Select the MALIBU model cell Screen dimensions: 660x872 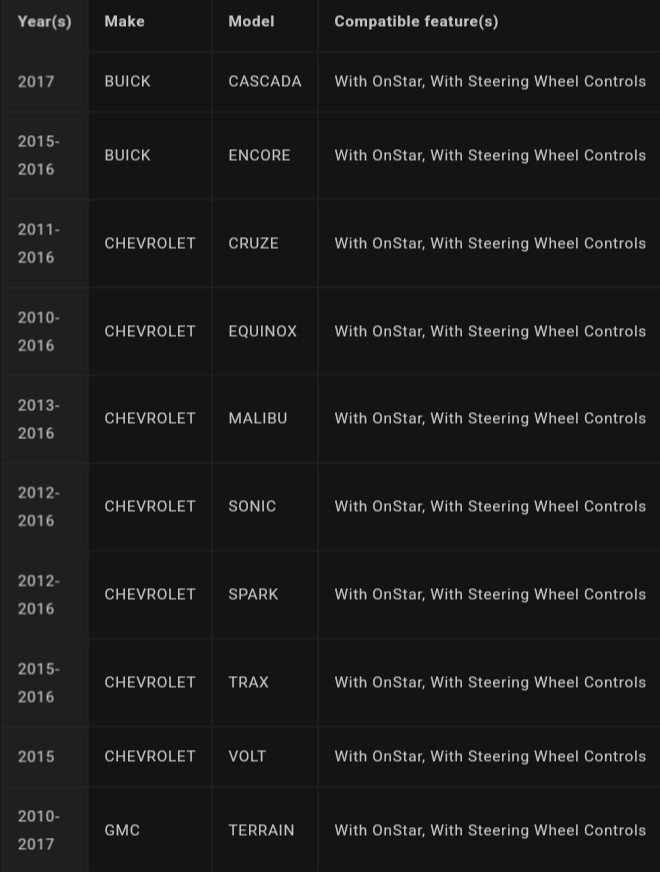coord(258,418)
